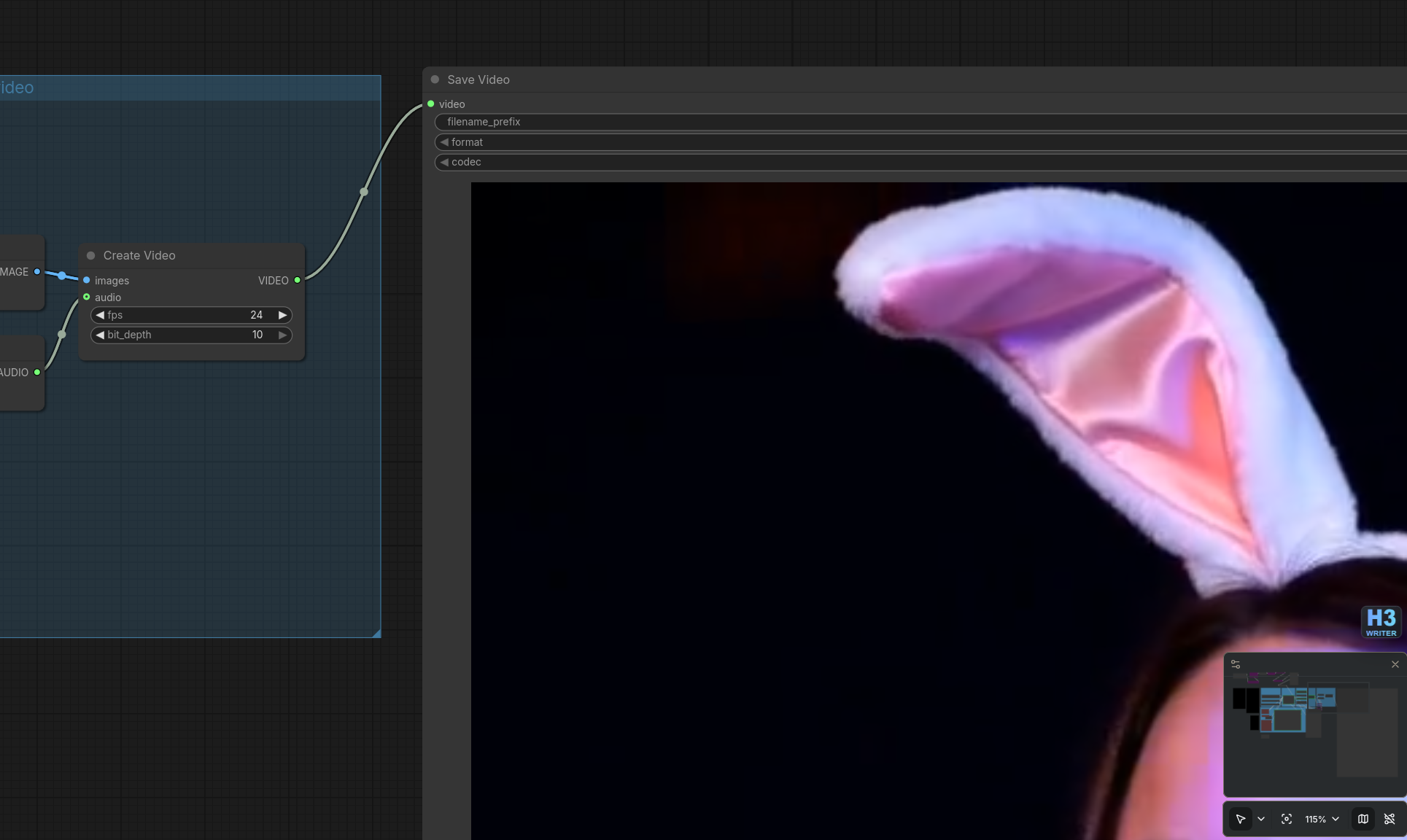Click the codec previous-option arrow
Viewport: 1407px width, 840px height.
[x=444, y=162]
